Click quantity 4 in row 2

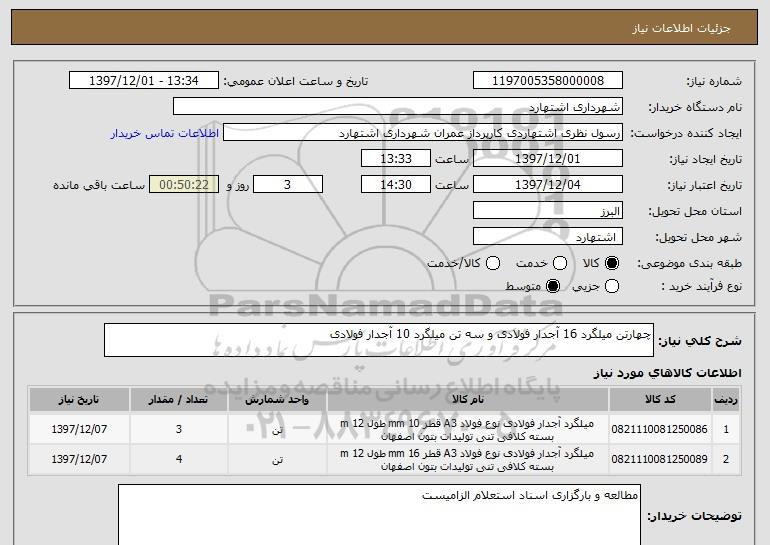pyautogui.click(x=179, y=459)
